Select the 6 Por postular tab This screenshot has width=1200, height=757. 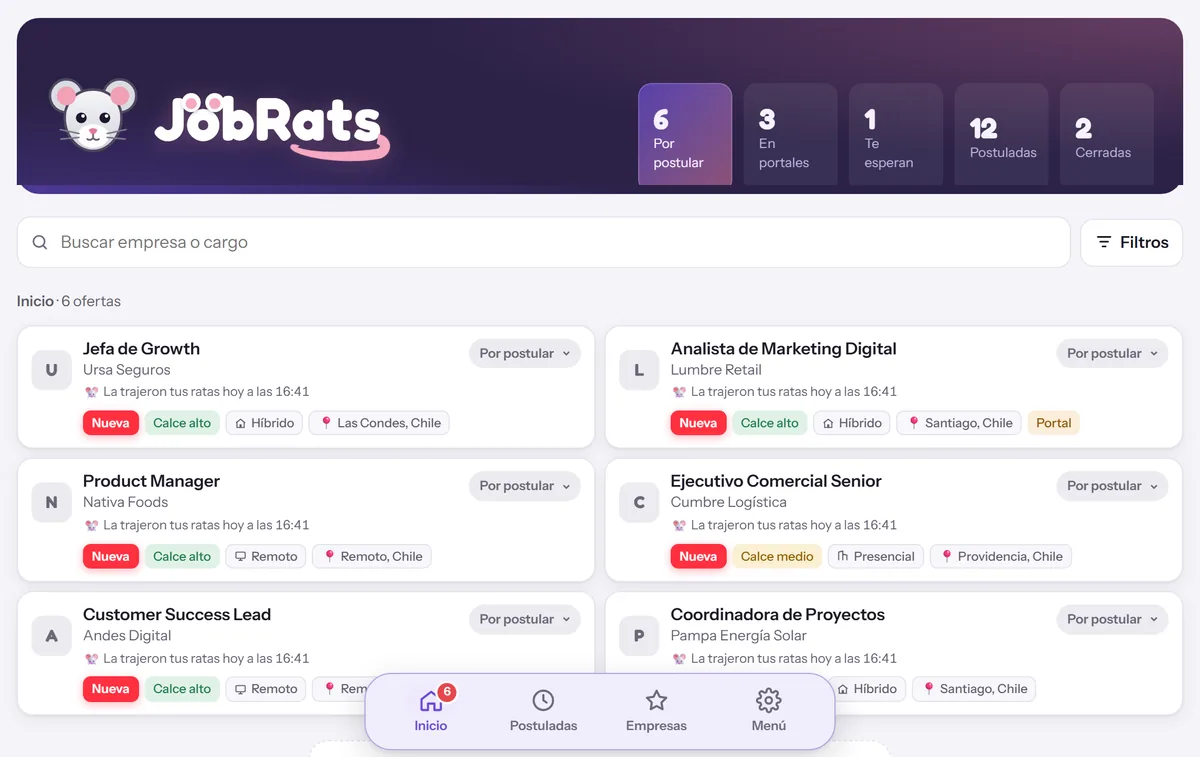click(685, 134)
